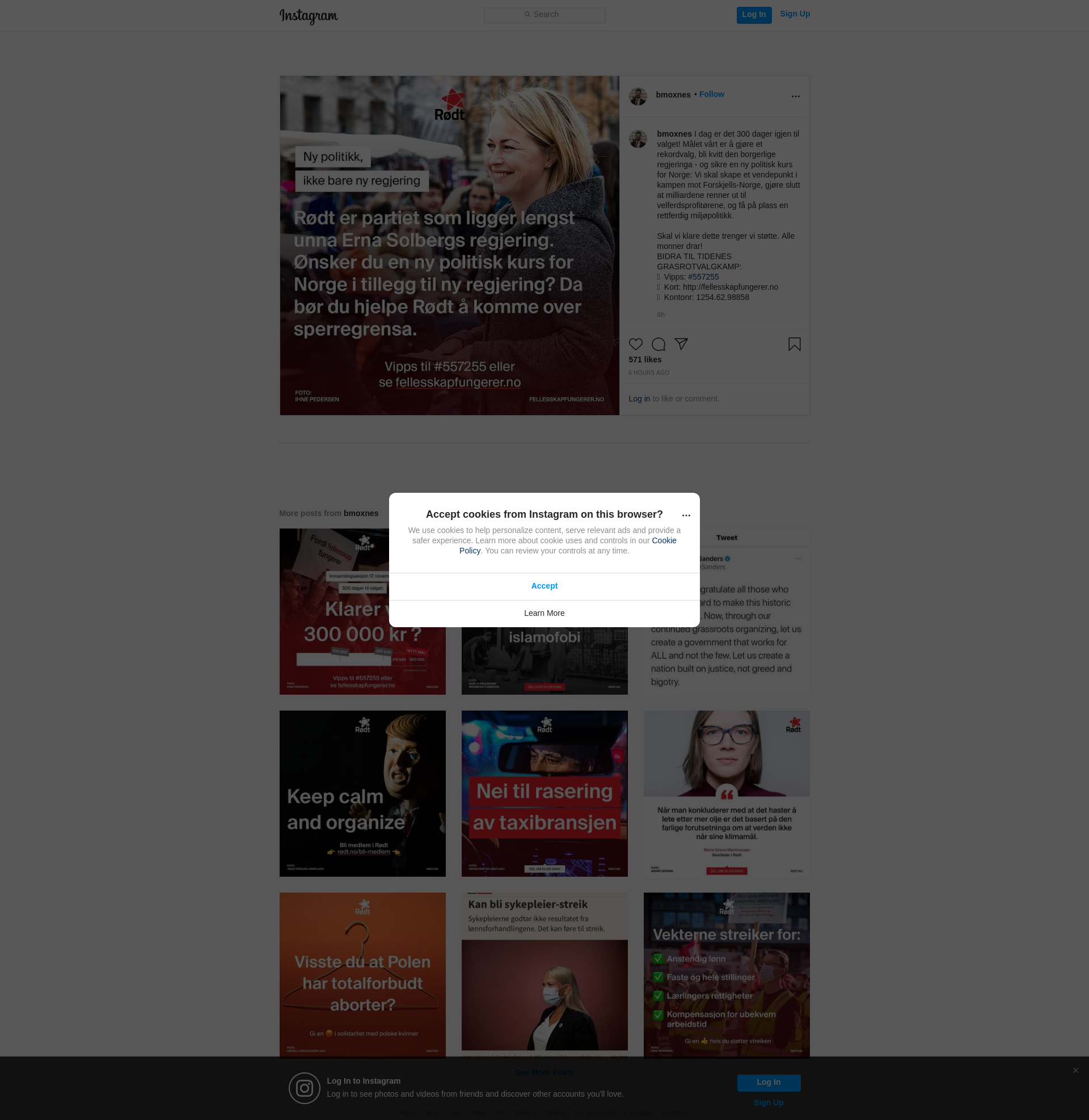Accept cookies in the dialog
Viewport: 1089px width, 1120px height.
(x=544, y=586)
